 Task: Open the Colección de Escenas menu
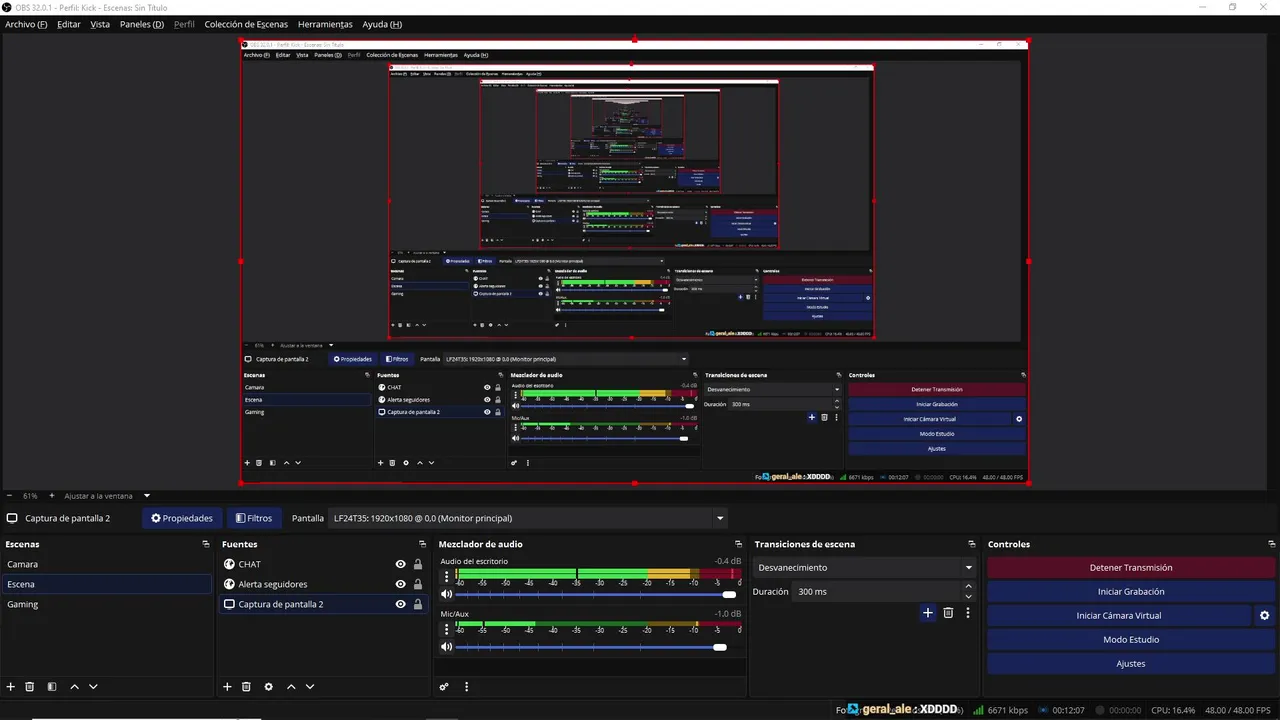tap(246, 24)
